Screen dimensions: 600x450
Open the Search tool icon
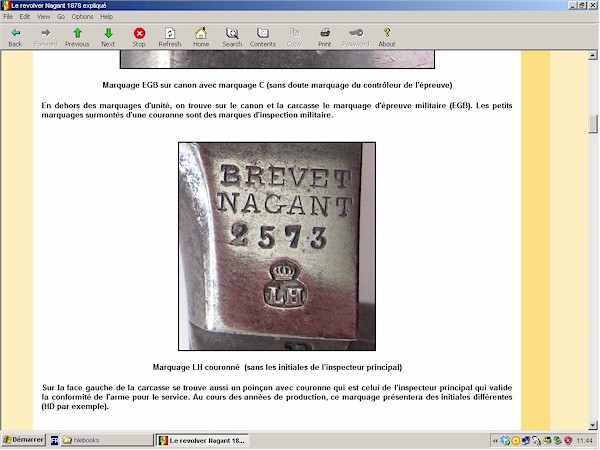click(x=232, y=33)
